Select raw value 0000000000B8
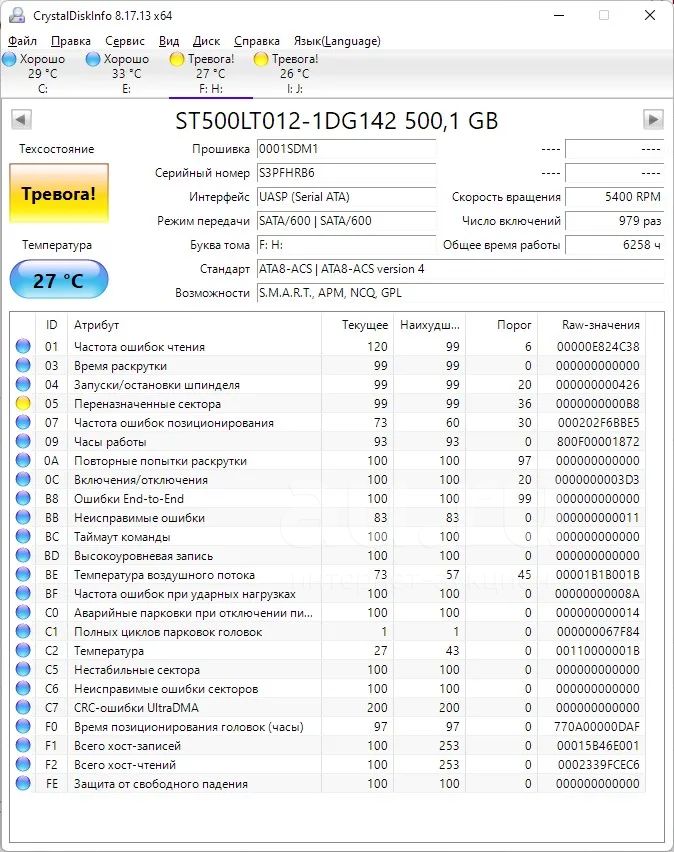 tap(597, 404)
